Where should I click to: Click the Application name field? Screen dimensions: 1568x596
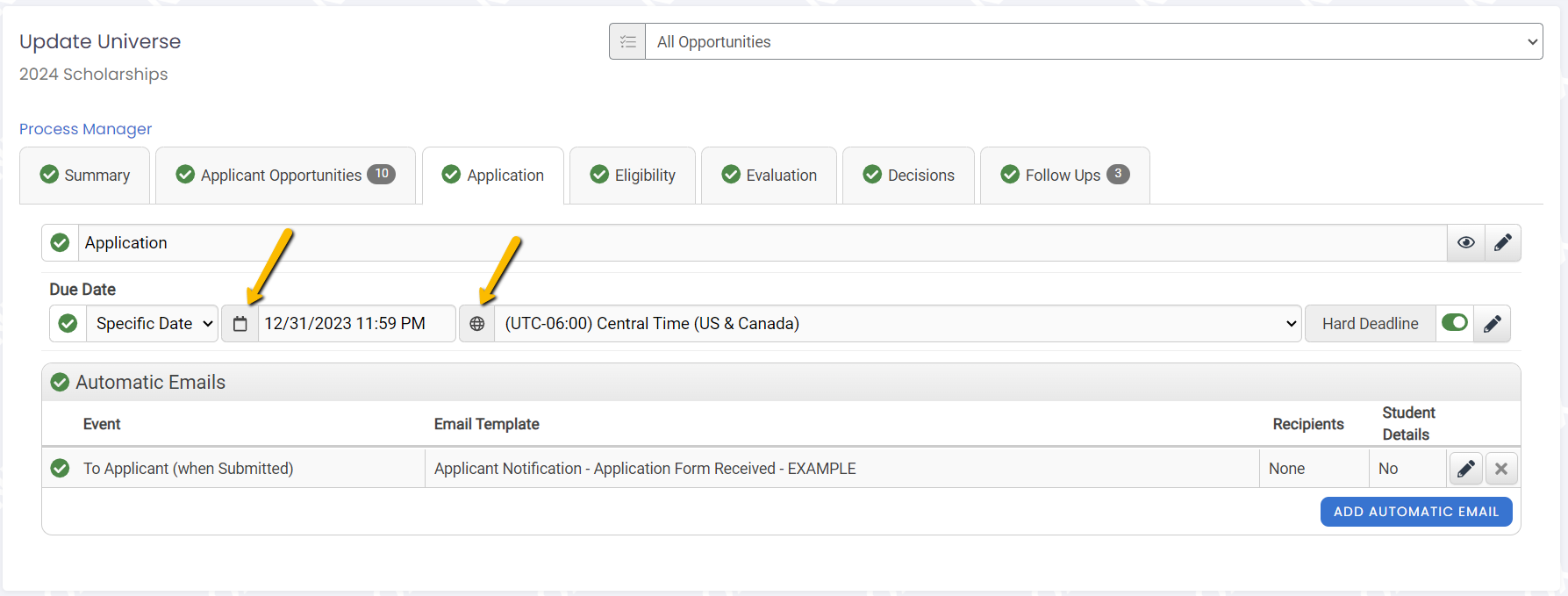[x=763, y=242]
